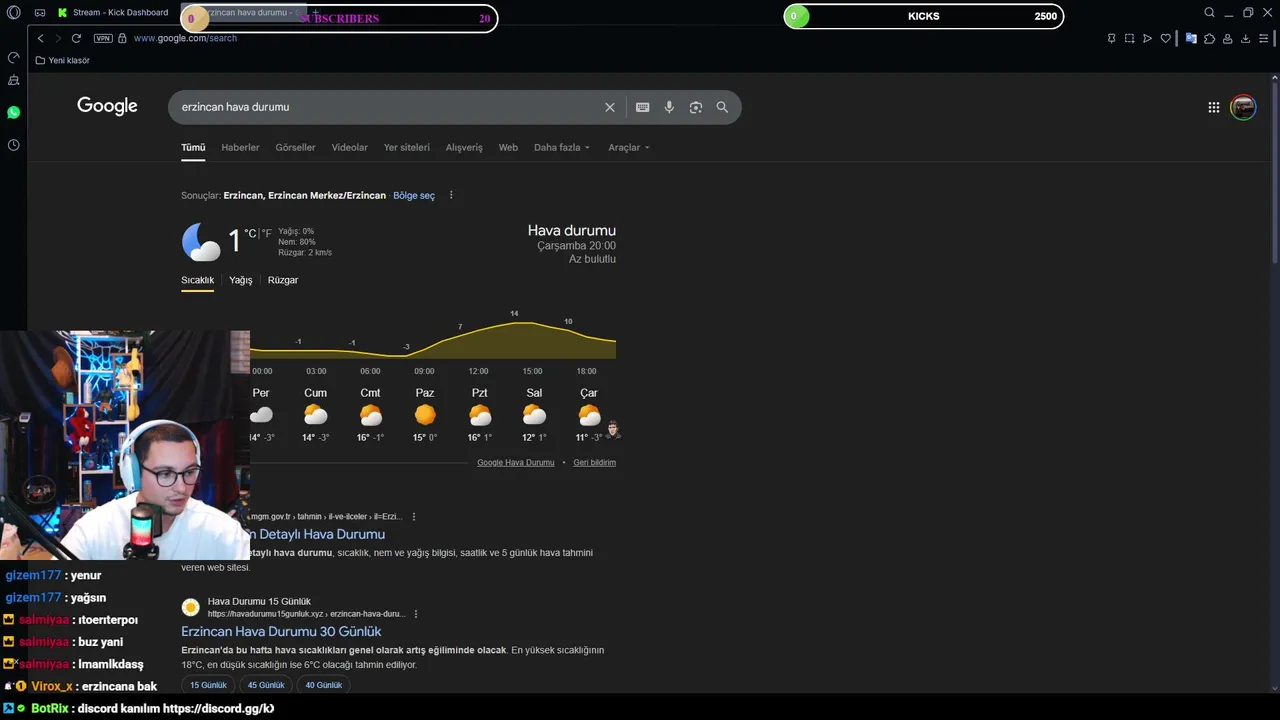
Task: Take a snapshot with the capture icon
Action: coord(1129,38)
